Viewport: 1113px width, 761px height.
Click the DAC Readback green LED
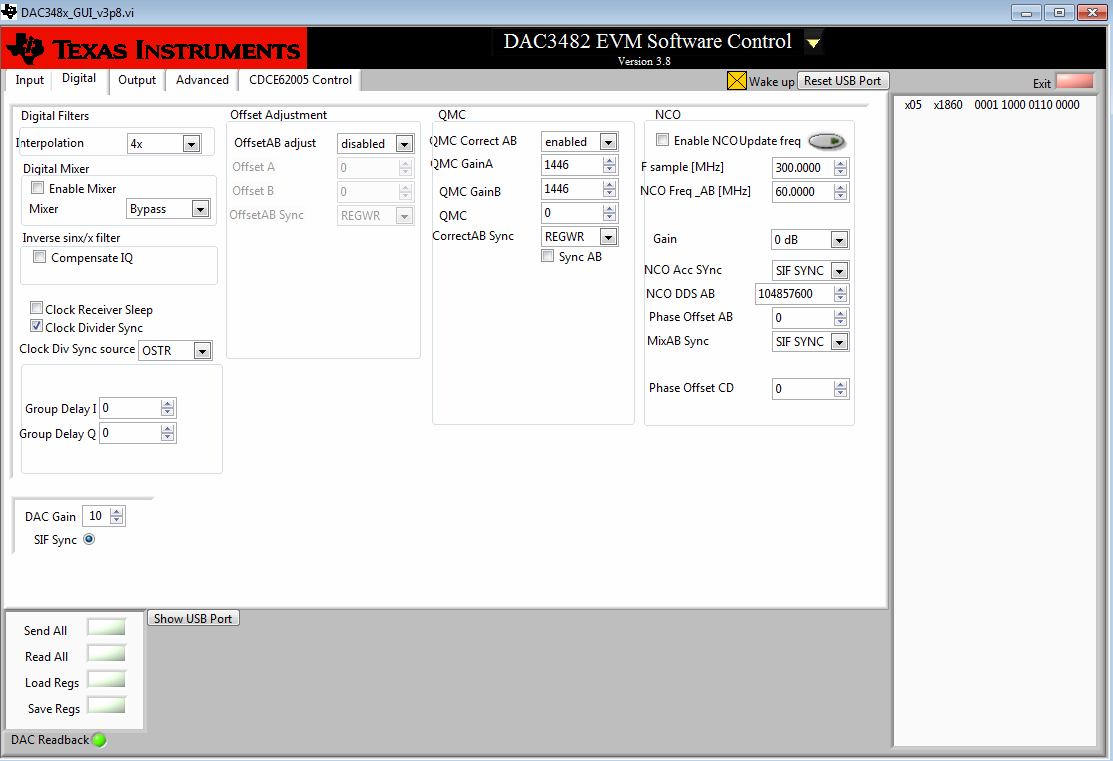[x=97, y=740]
